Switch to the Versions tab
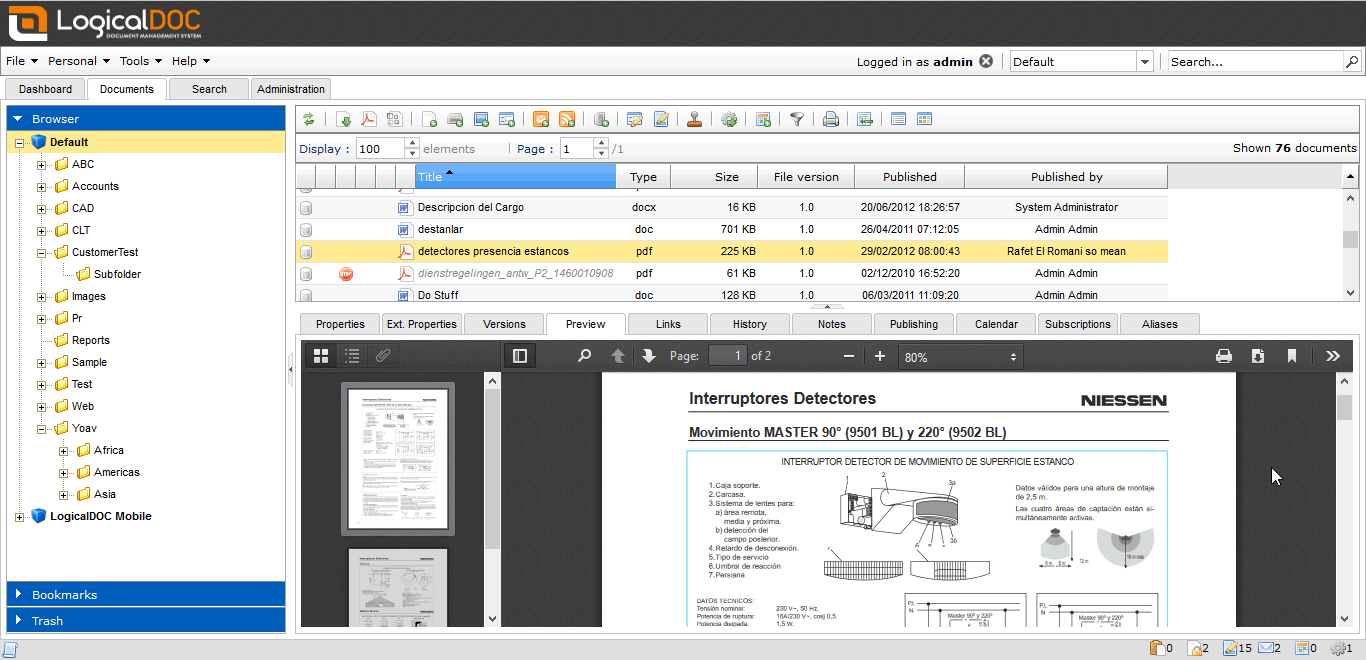 (503, 324)
